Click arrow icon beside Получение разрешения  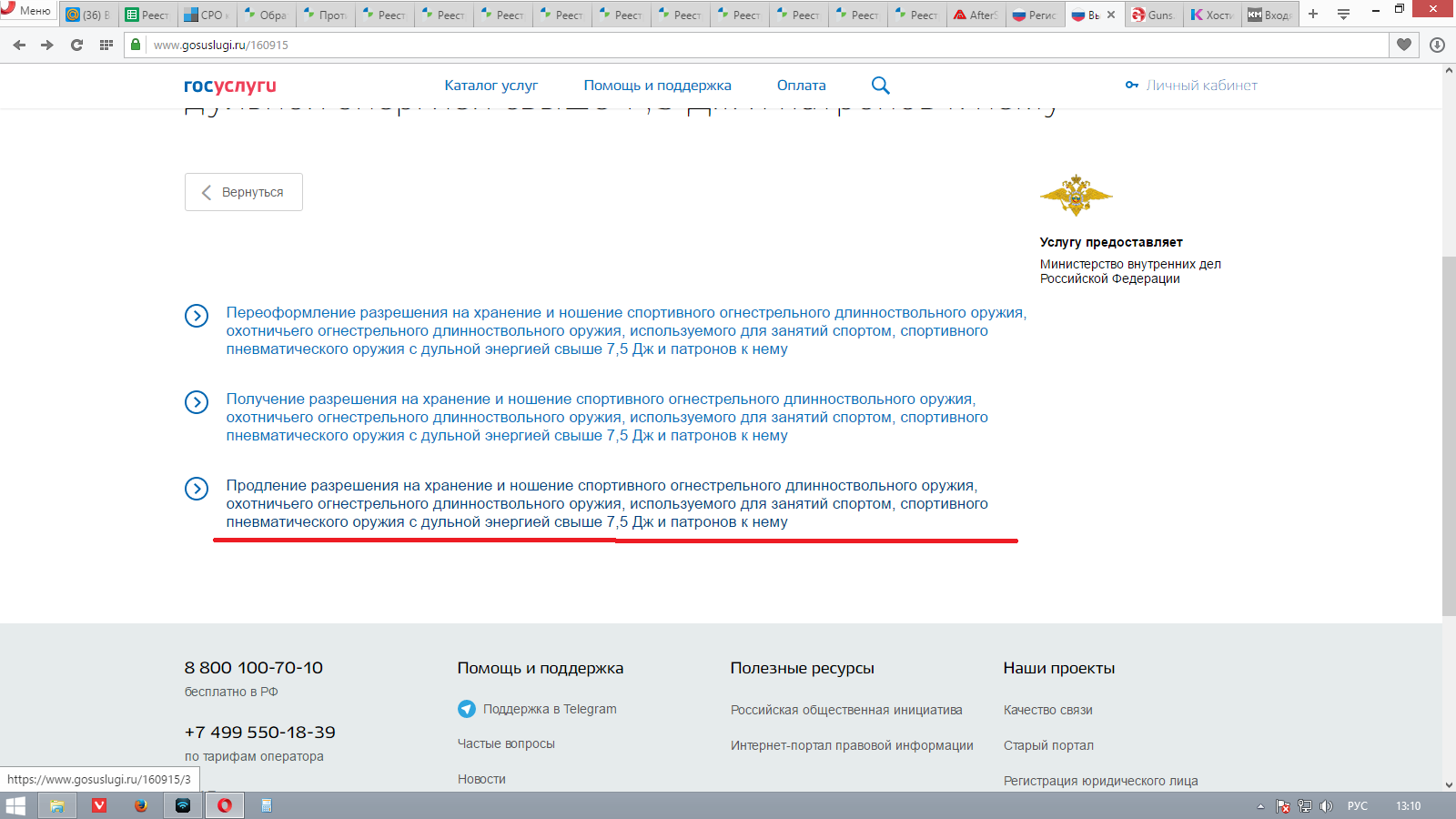point(197,402)
